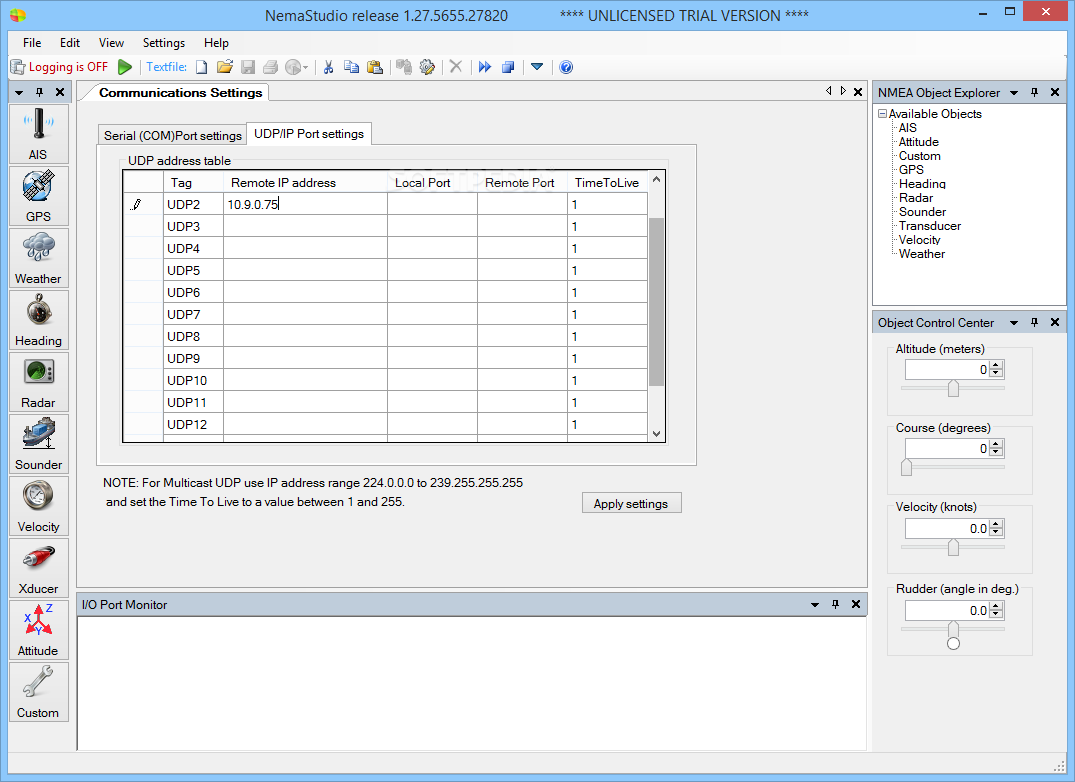The width and height of the screenshot is (1075, 782).
Task: Close the Communications Settings document tab
Action: [858, 92]
